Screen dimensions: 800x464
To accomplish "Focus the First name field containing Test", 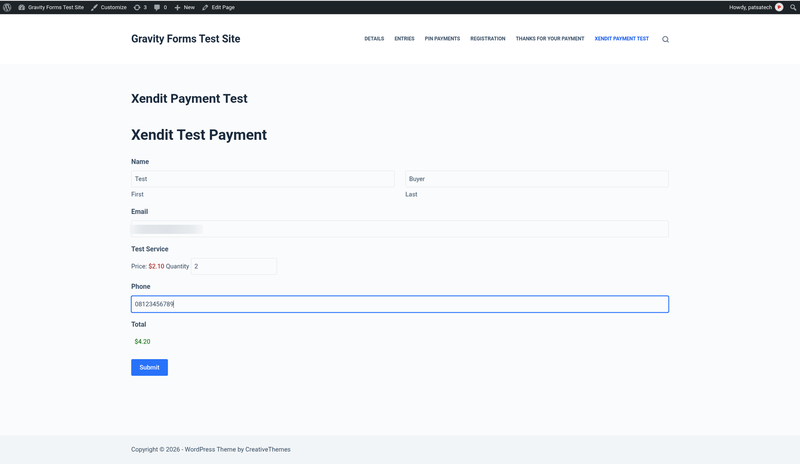I will (263, 179).
